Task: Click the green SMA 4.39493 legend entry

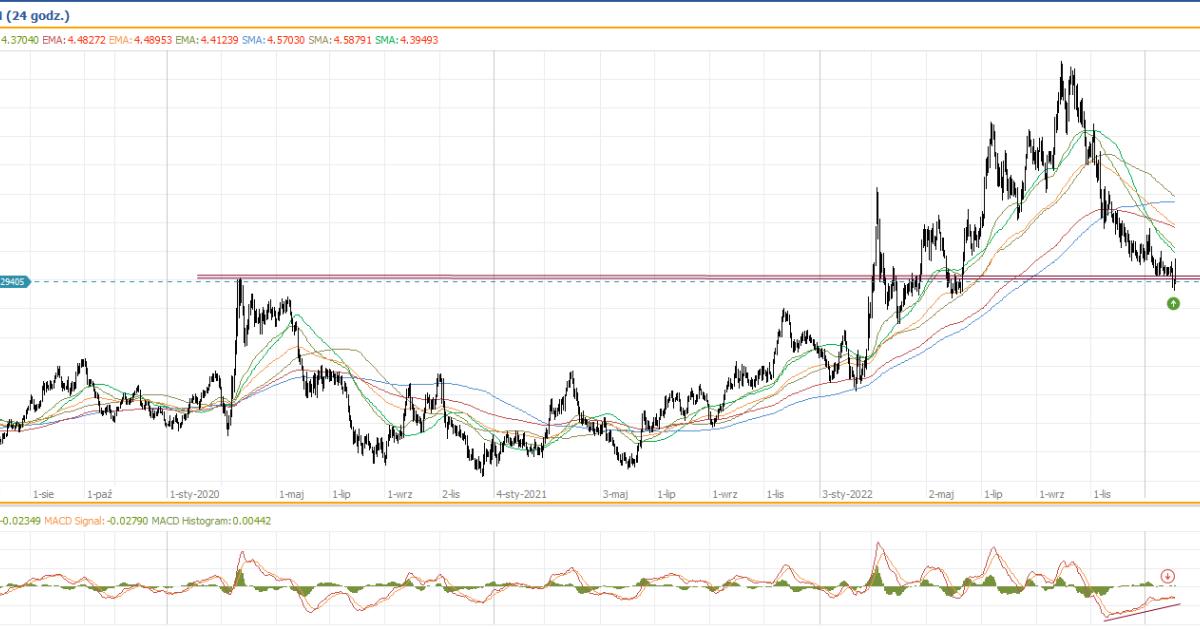Action: 405,40
